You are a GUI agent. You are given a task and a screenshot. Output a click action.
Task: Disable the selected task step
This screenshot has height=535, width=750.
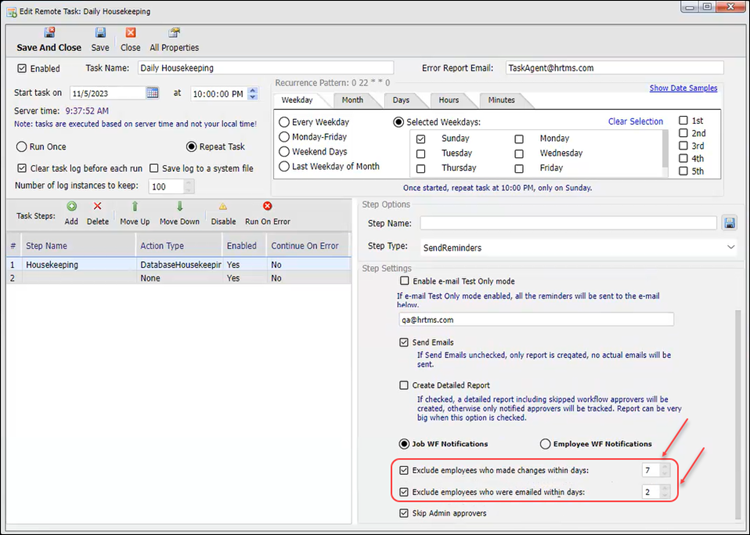click(x=223, y=206)
